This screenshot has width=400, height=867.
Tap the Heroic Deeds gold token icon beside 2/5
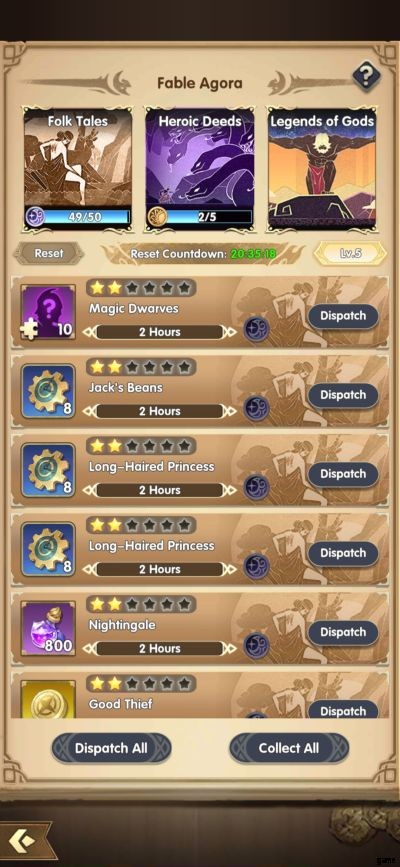(x=157, y=217)
